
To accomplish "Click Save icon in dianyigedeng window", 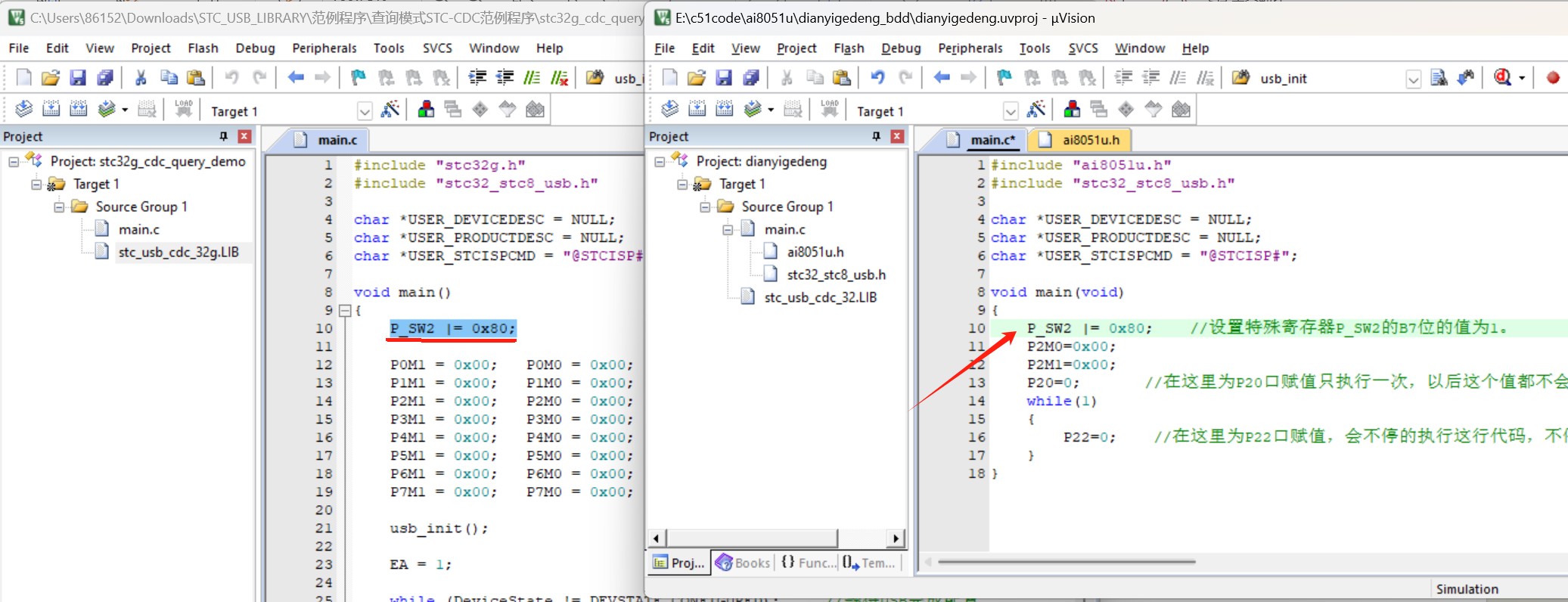I will pos(724,78).
